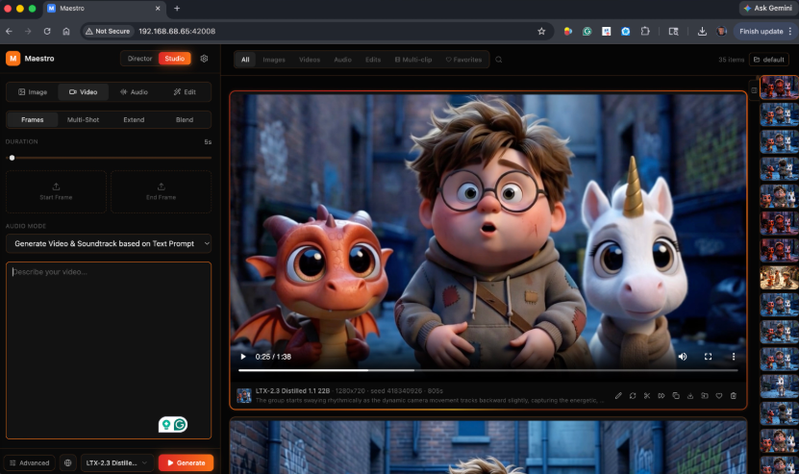Select the Blend video mode
The image size is (799, 474).
184,120
